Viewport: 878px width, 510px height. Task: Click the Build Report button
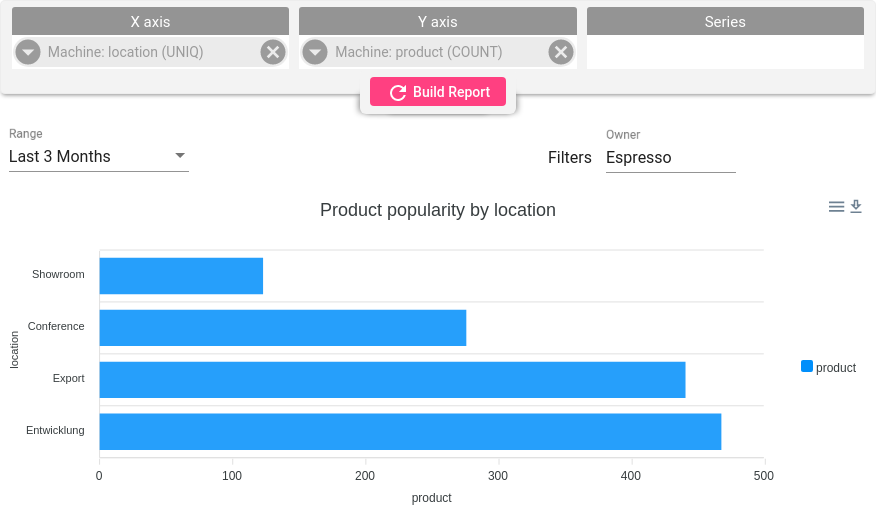pyautogui.click(x=438, y=92)
